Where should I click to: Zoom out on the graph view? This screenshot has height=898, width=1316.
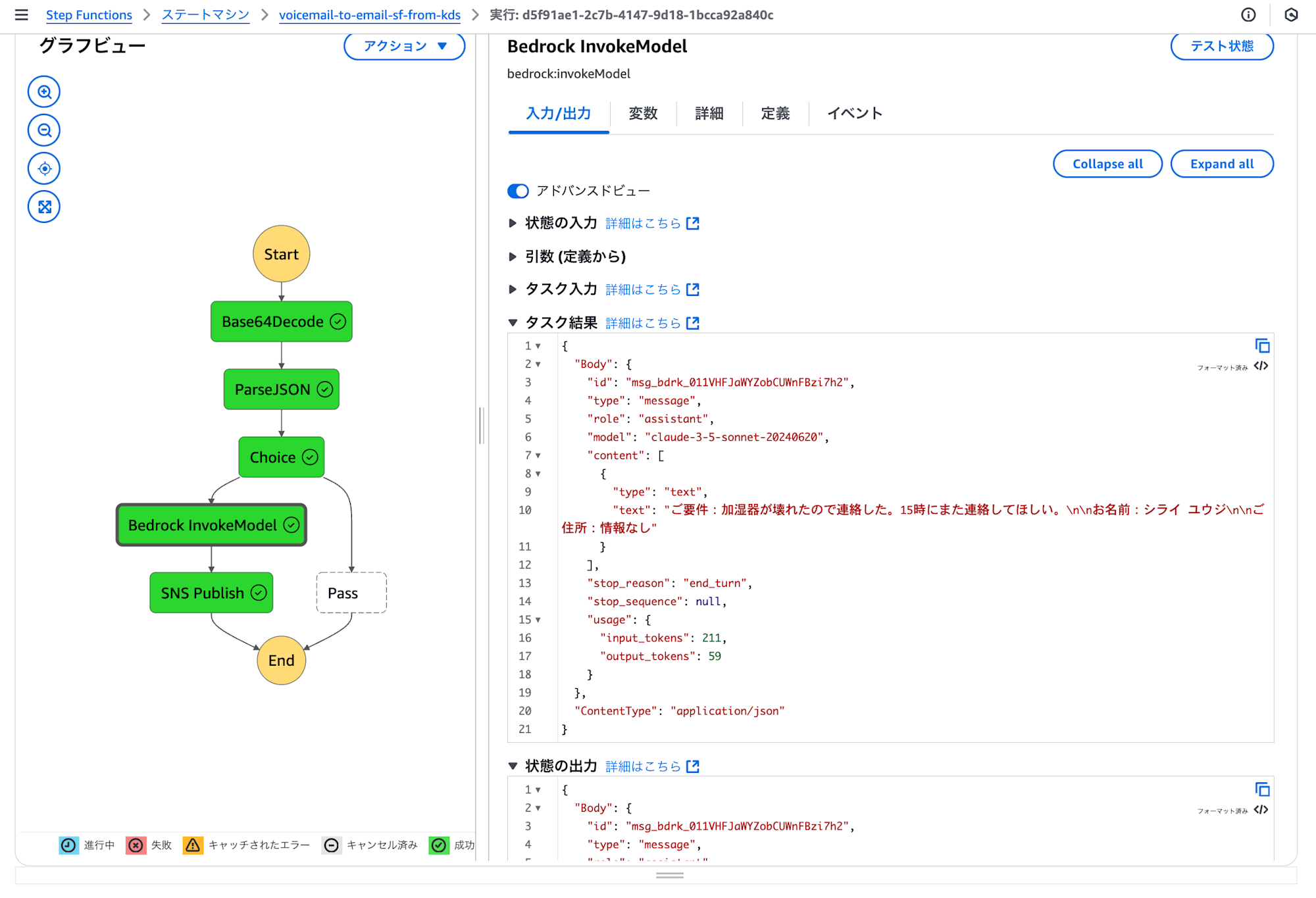[x=44, y=130]
